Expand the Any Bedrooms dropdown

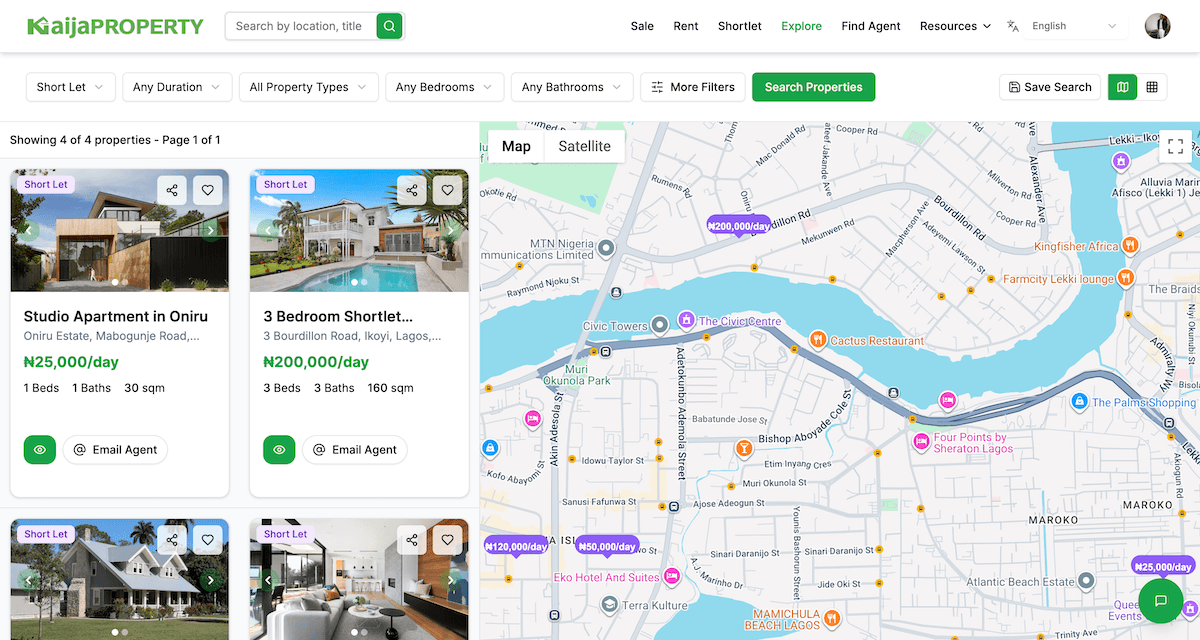444,87
